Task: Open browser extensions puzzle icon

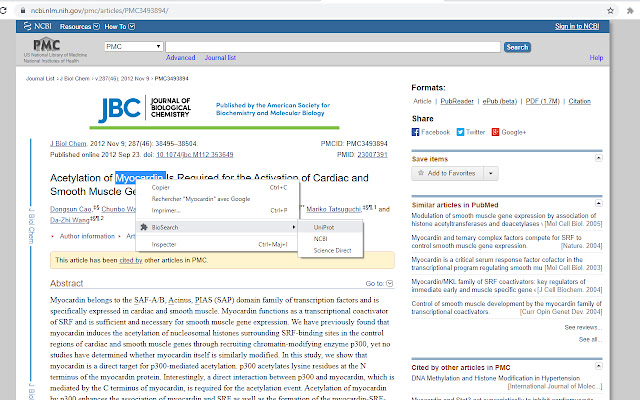Action: pos(630,11)
